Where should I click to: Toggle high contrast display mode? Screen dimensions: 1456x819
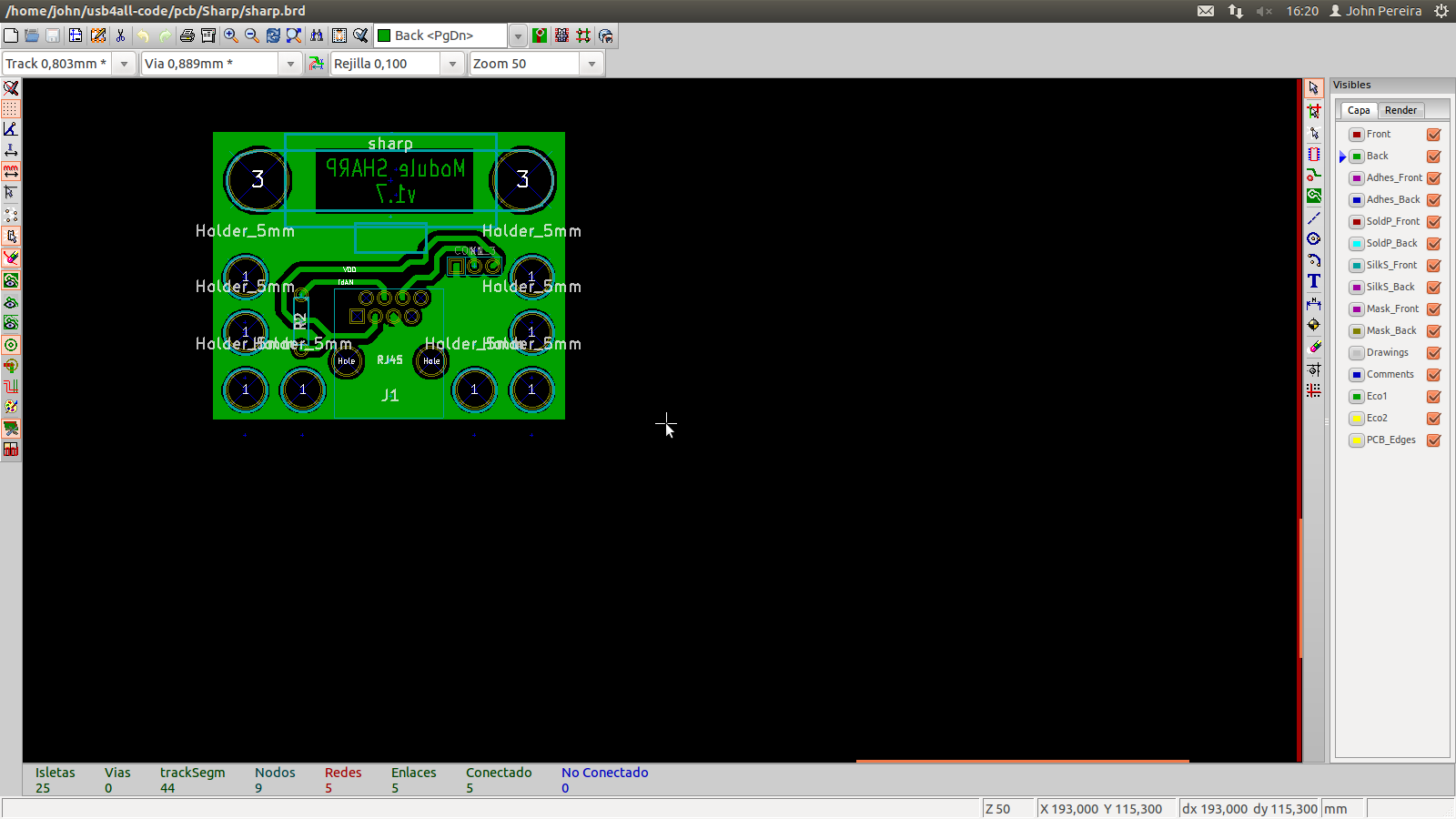(11, 408)
